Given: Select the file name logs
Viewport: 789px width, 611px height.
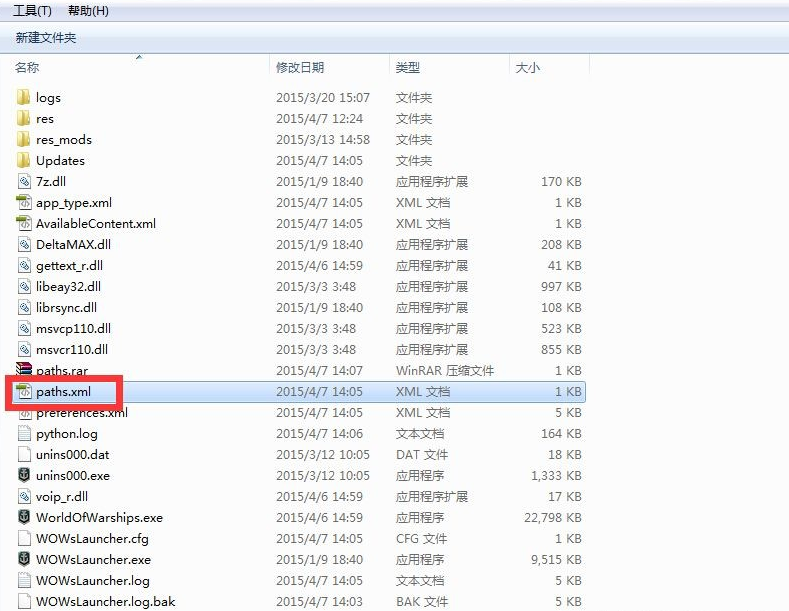Looking at the screenshot, I should [48, 98].
